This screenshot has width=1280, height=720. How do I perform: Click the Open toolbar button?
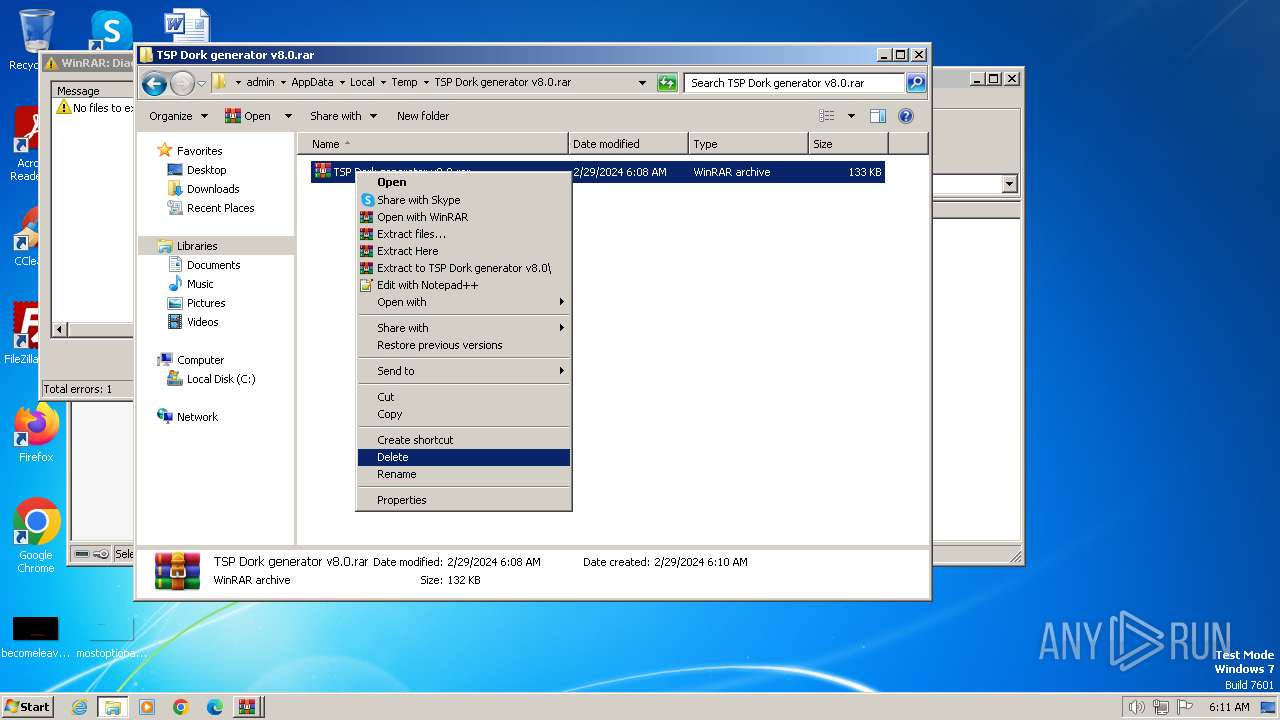pyautogui.click(x=248, y=116)
